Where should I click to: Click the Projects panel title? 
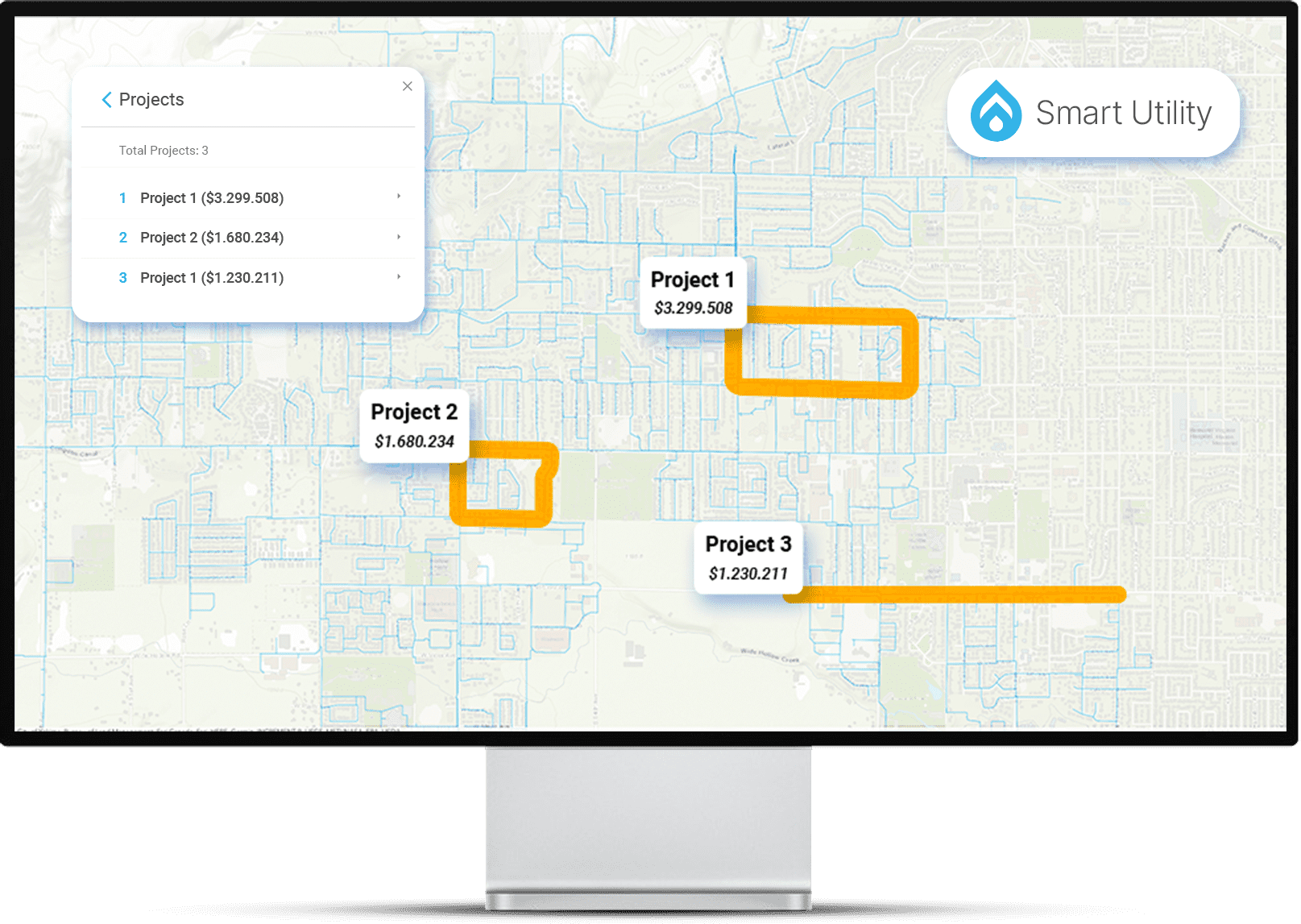(x=151, y=100)
